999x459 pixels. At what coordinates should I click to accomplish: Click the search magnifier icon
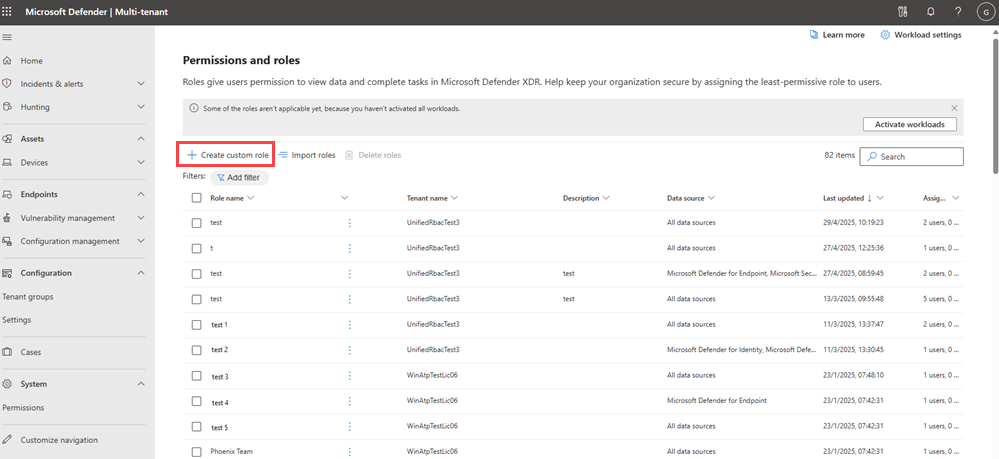872,156
